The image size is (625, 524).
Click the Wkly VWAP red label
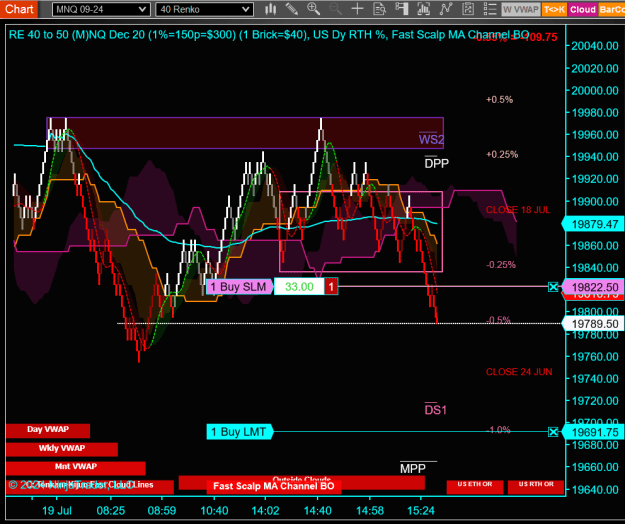[62, 449]
